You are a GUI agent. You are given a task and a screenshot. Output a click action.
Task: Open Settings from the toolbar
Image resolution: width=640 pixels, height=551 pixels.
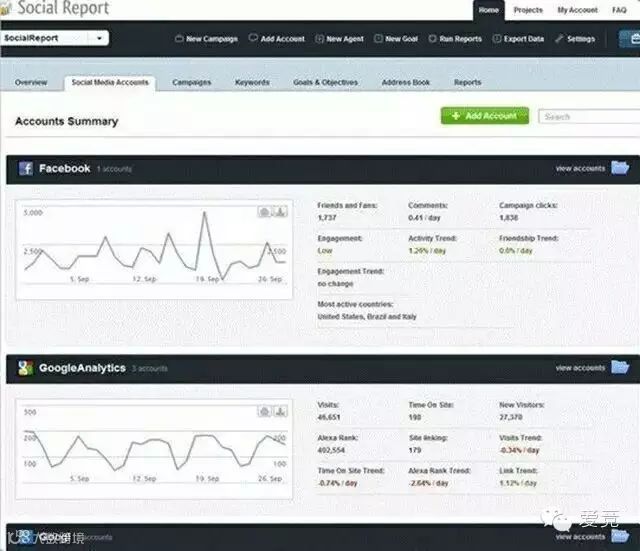click(x=575, y=39)
